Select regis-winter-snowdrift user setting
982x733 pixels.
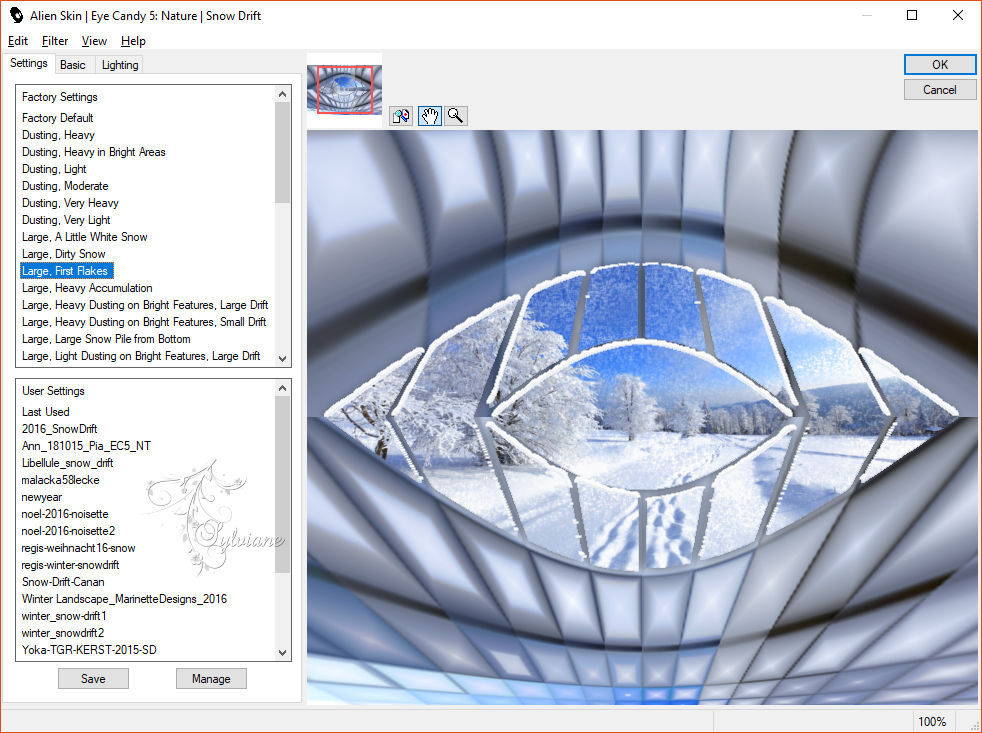click(x=70, y=564)
